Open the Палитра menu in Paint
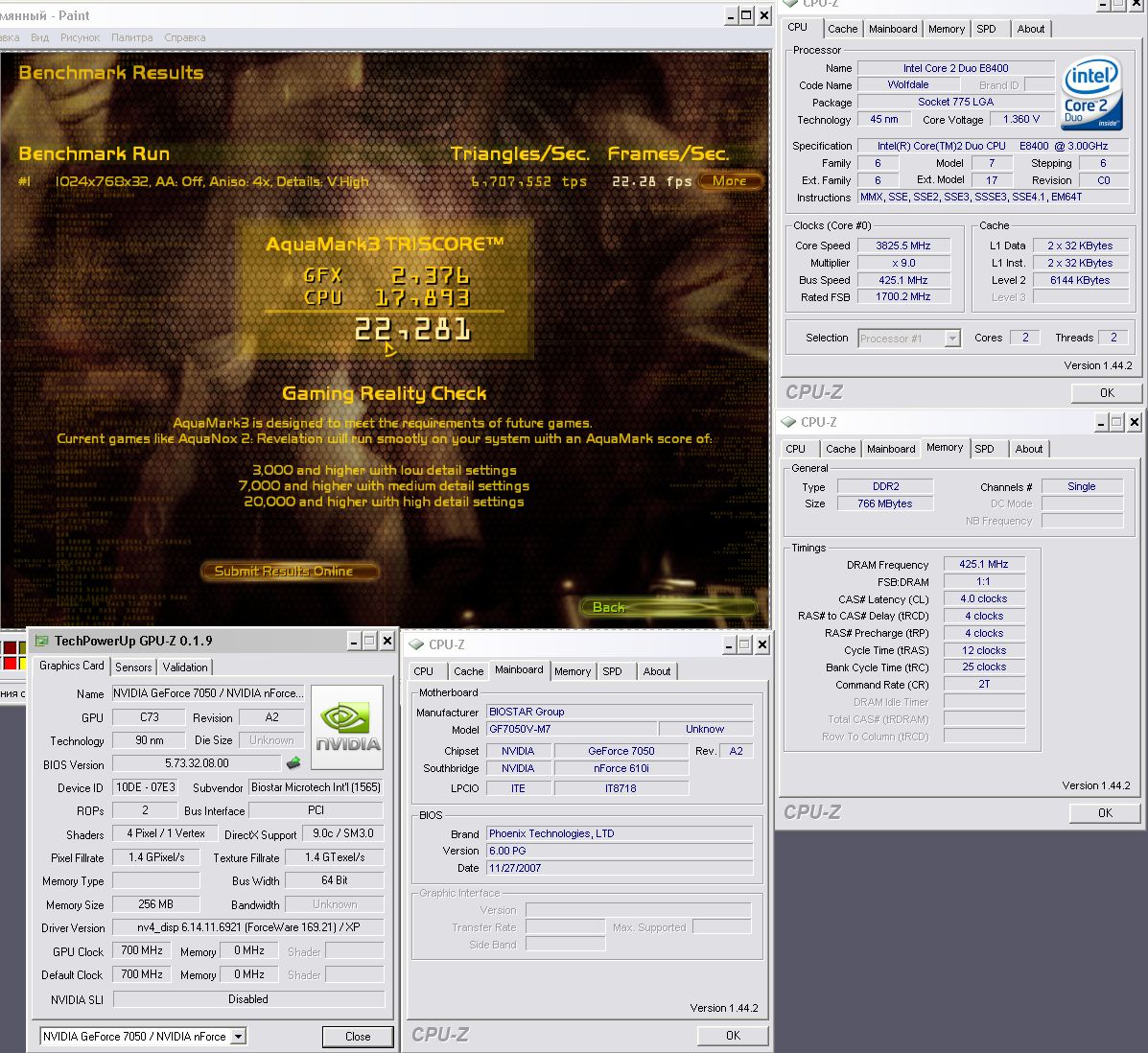Screen dimensions: 1148x1053 pyautogui.click(x=131, y=37)
